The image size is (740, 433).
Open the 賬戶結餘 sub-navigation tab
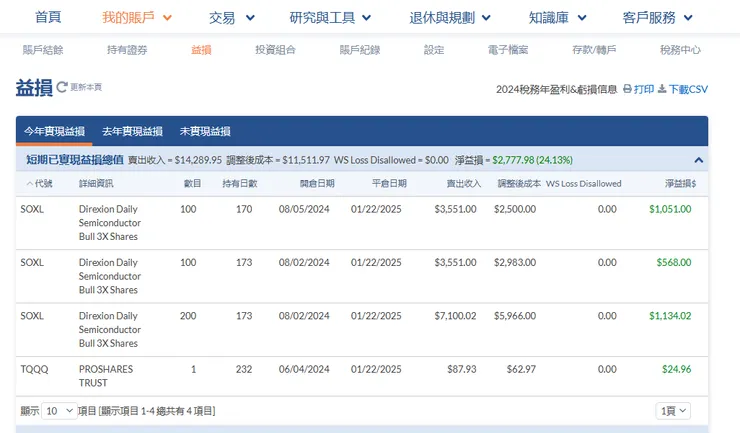pyautogui.click(x=43, y=50)
